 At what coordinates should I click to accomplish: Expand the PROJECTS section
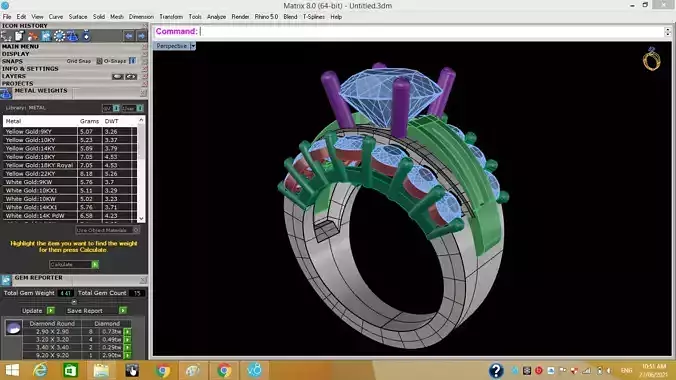(17, 83)
